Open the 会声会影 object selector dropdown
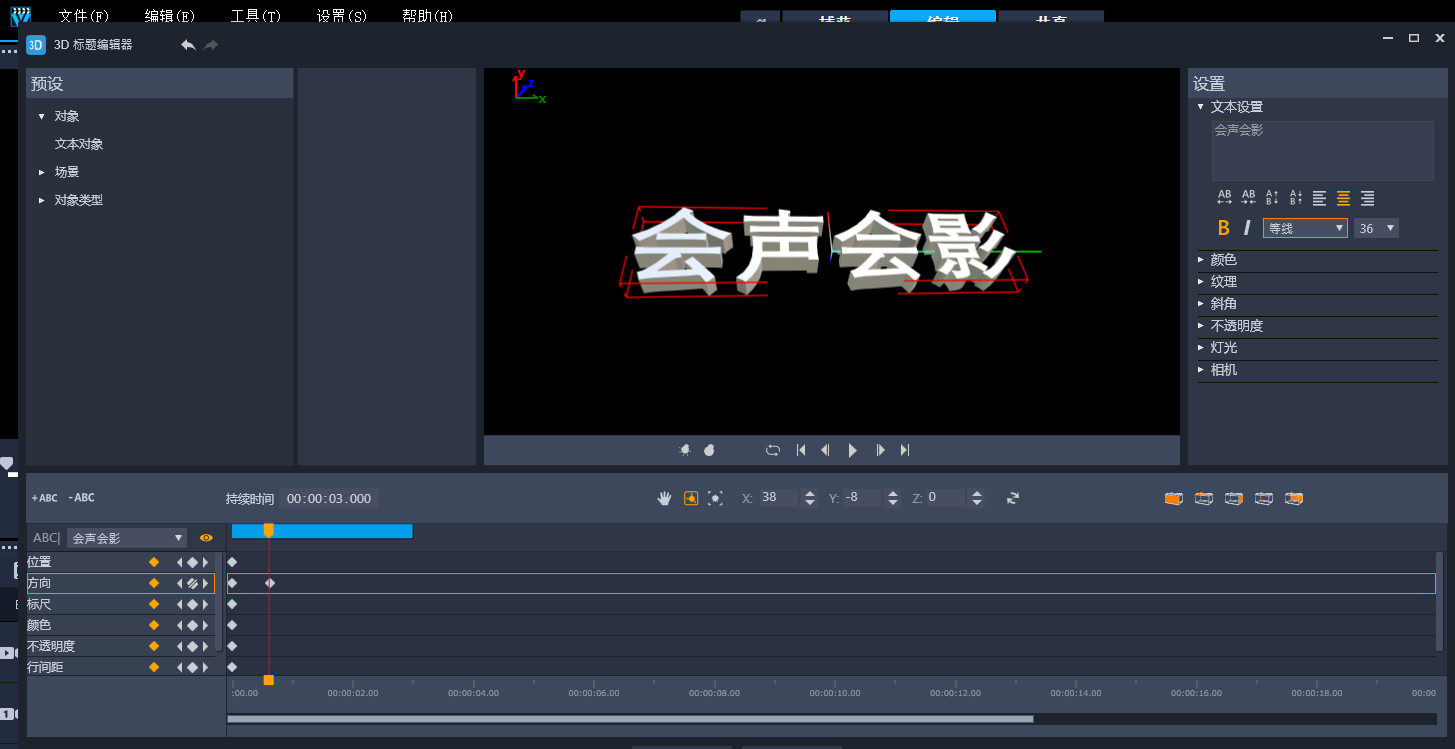The width and height of the screenshot is (1455, 749). coord(127,538)
